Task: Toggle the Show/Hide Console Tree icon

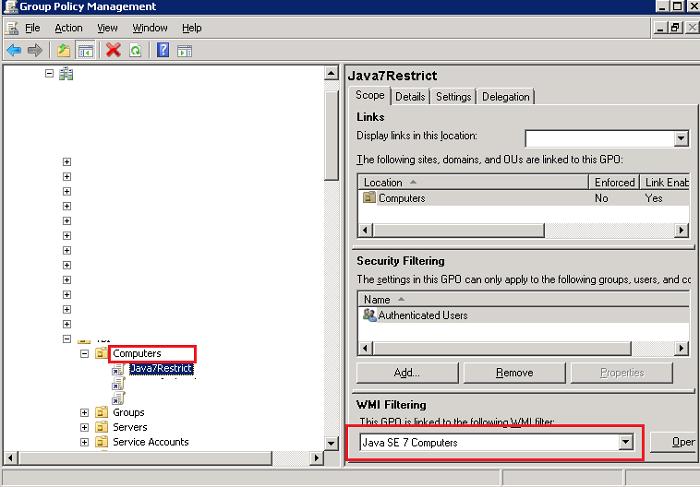Action: click(x=86, y=50)
